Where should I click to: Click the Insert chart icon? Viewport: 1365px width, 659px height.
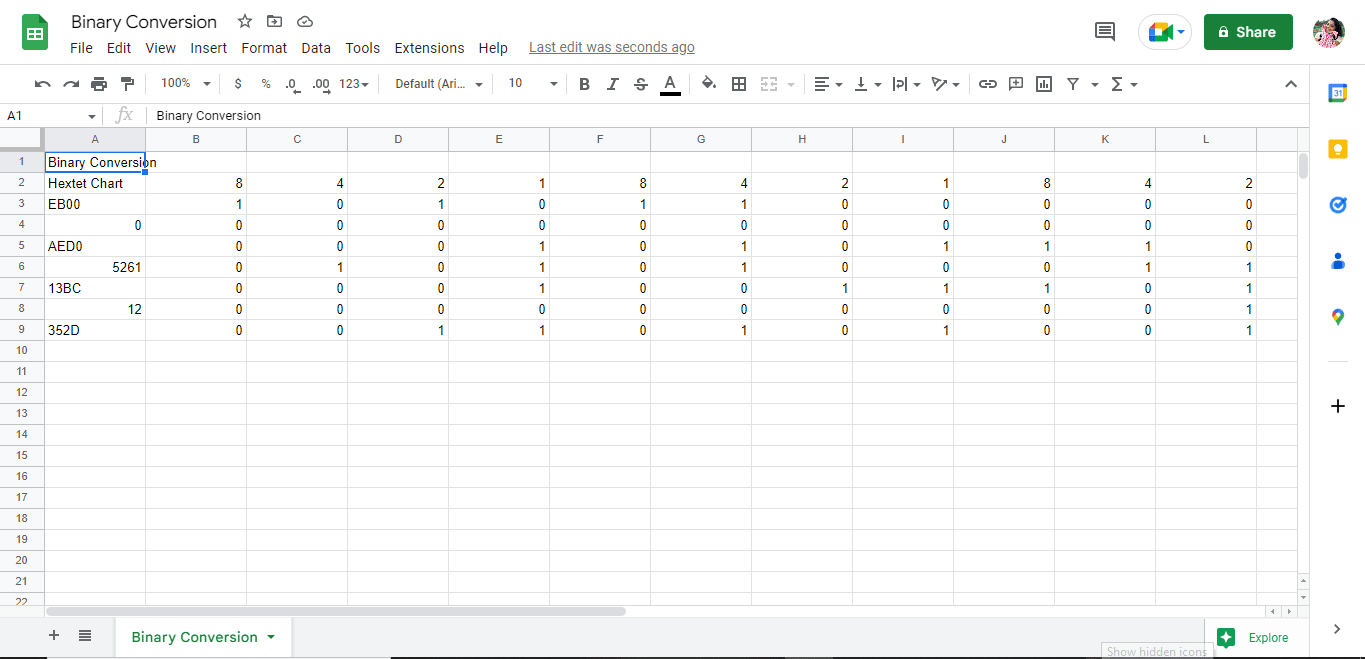[1044, 84]
